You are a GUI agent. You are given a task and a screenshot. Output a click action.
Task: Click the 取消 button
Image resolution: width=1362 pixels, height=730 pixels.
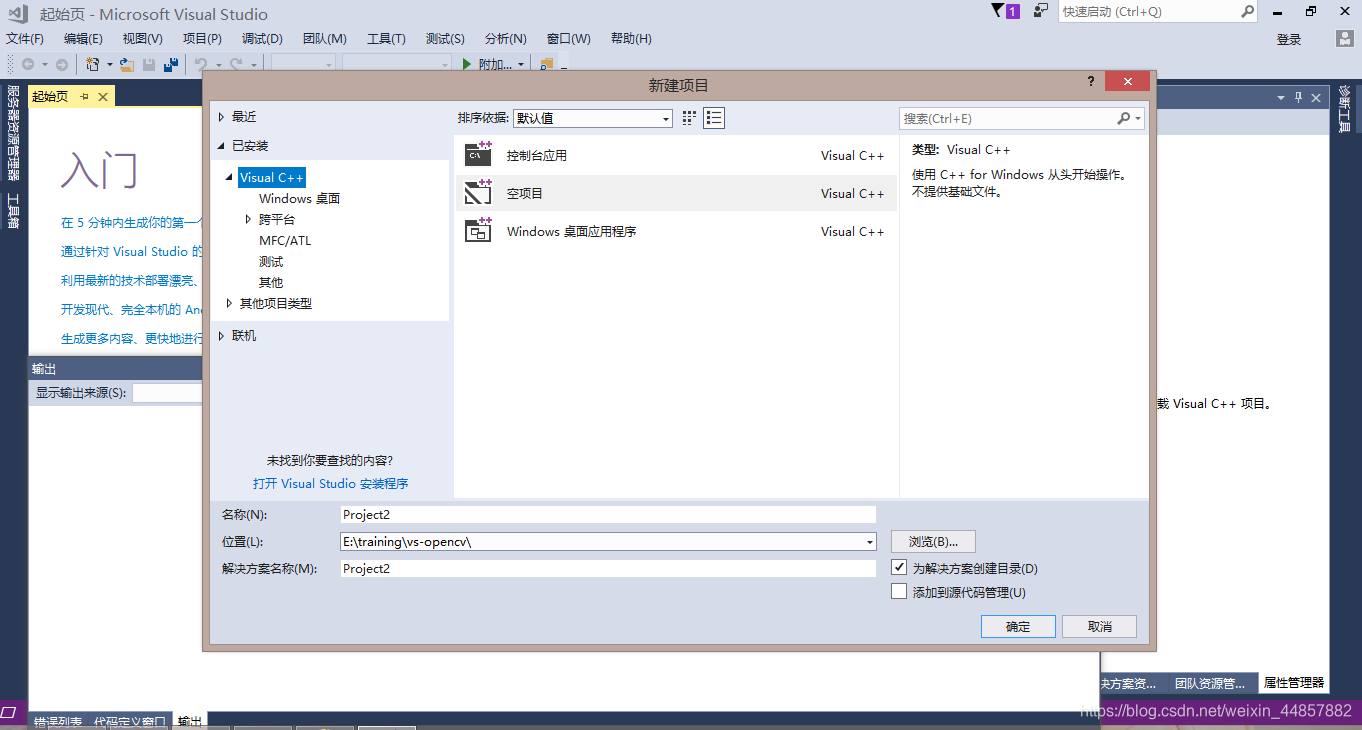[x=1100, y=627]
